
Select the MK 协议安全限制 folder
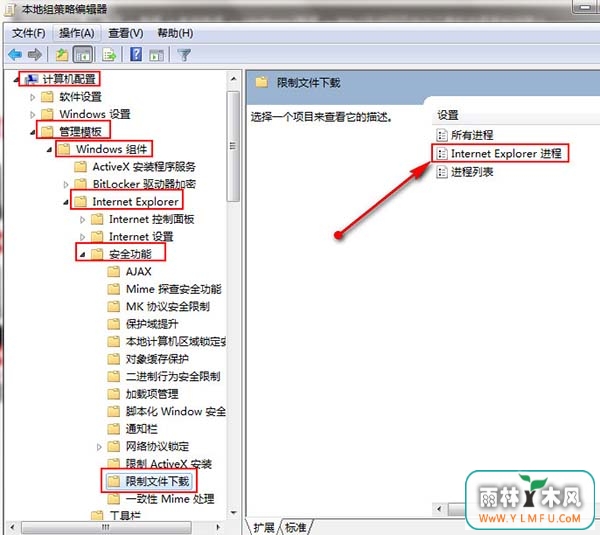158,307
